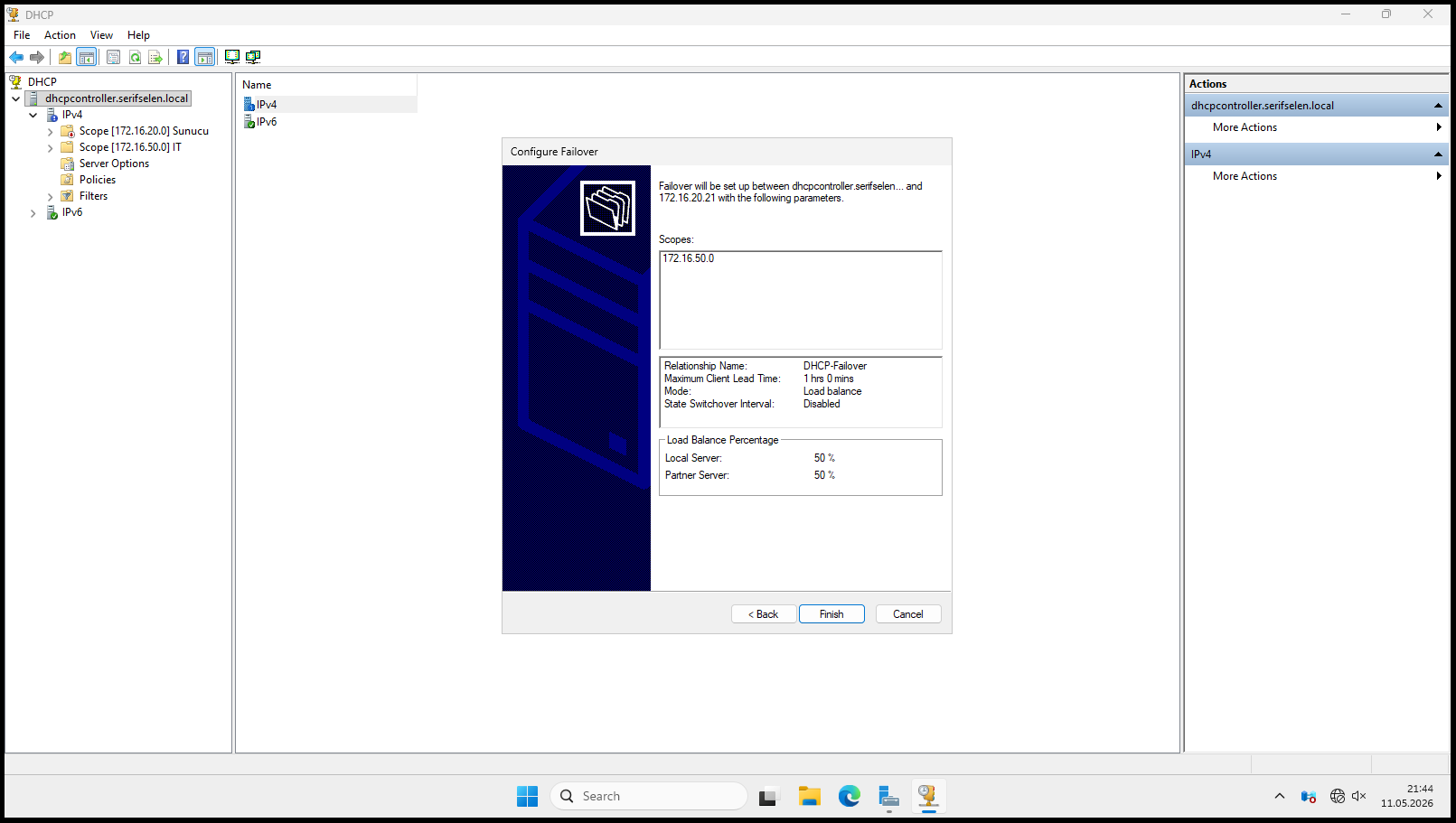Viewport: 1456px width, 823px height.
Task: Open the File menu
Action: (x=22, y=35)
